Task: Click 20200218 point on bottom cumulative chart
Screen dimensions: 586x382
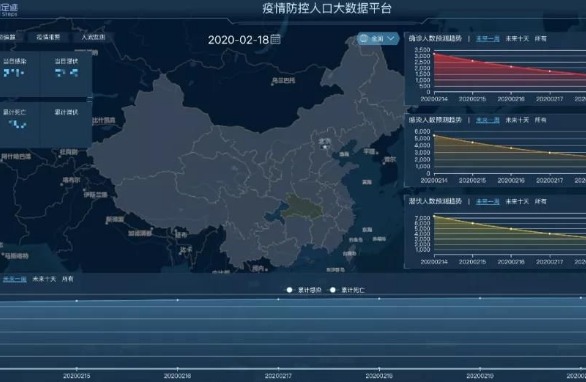Action: coord(379,299)
